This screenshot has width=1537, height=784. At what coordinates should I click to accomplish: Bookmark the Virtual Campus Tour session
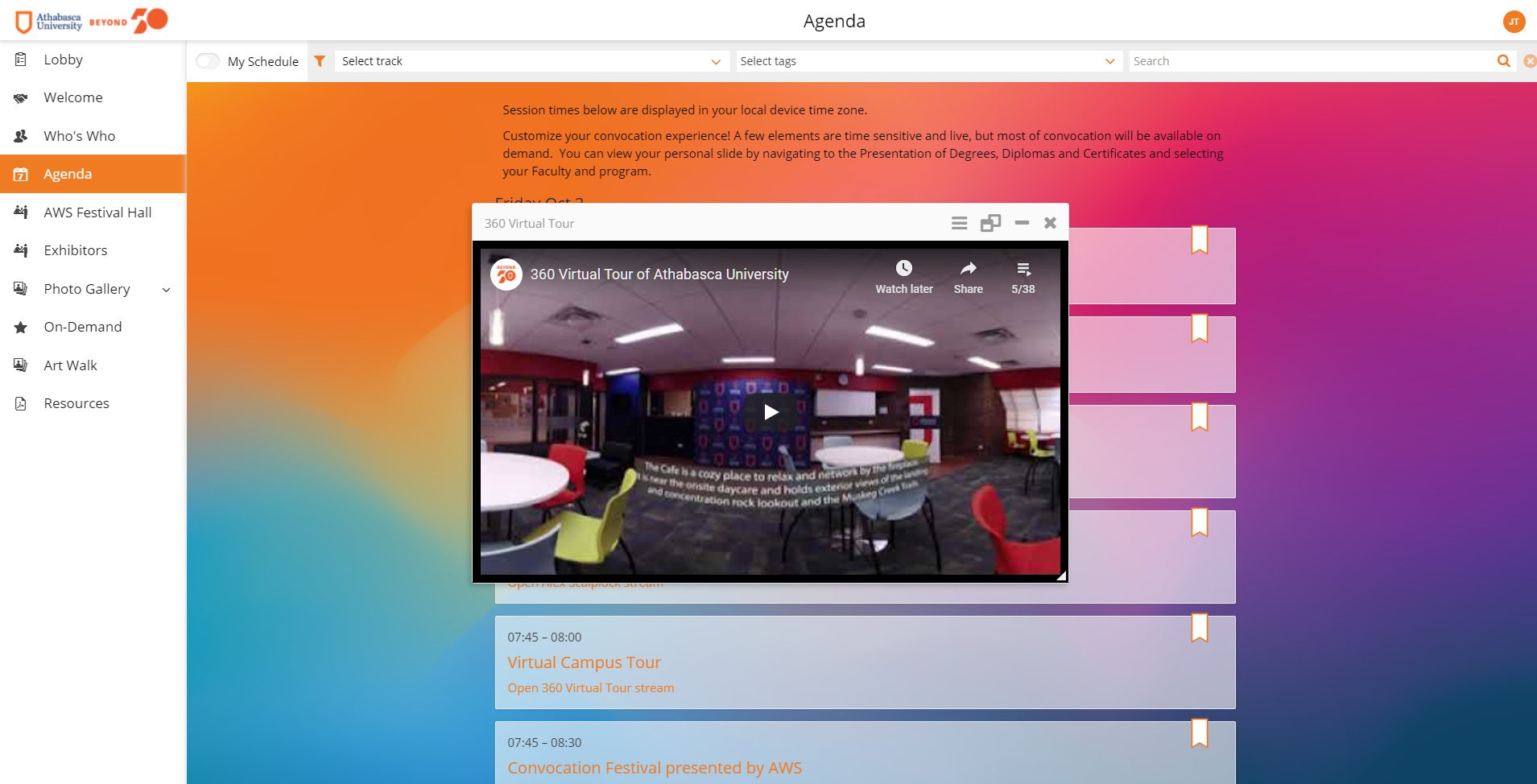[x=1199, y=628]
